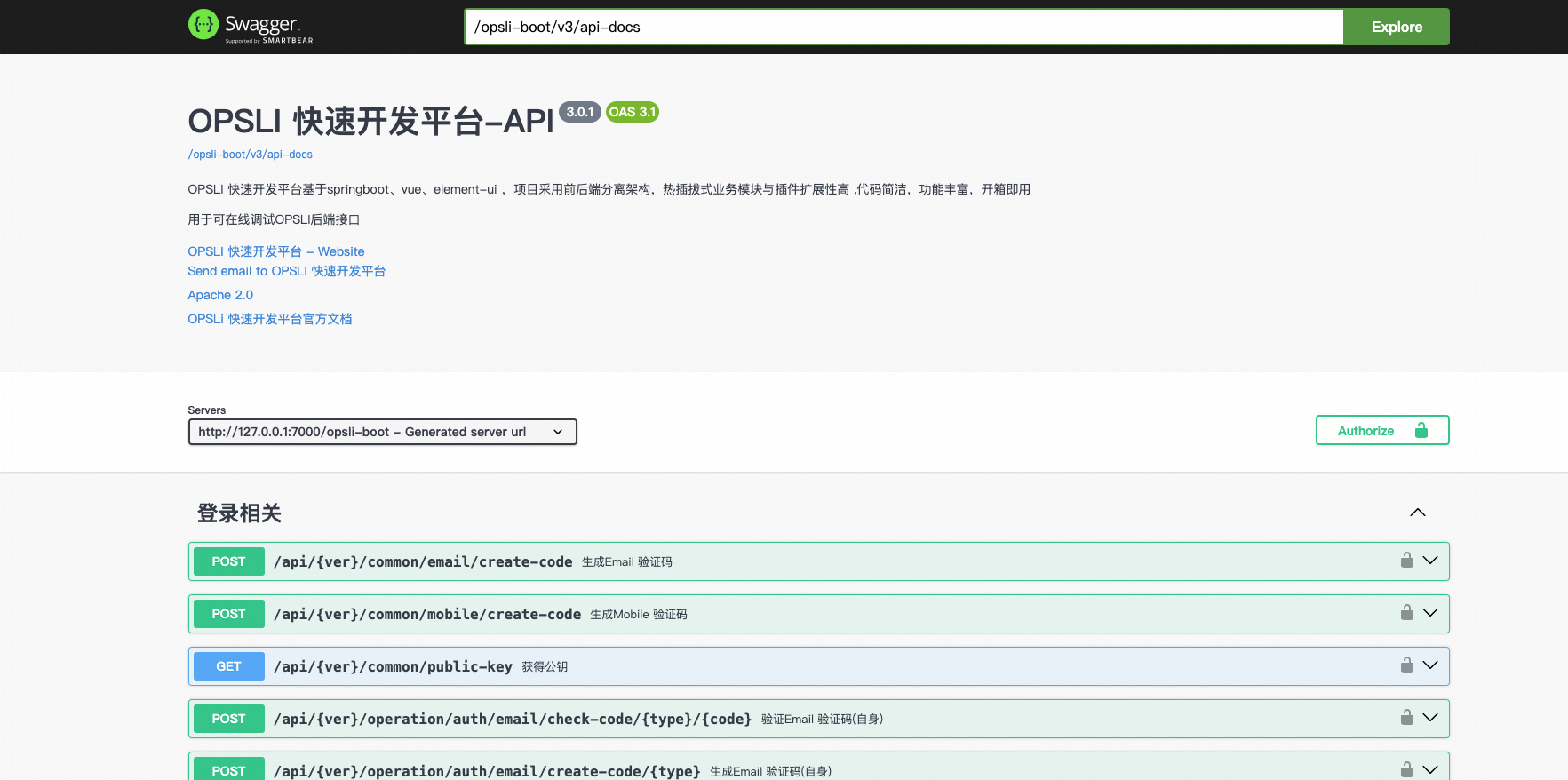Expand the auth/email/check-code endpoint chevron
Viewport: 1568px width, 780px height.
coord(1430,718)
